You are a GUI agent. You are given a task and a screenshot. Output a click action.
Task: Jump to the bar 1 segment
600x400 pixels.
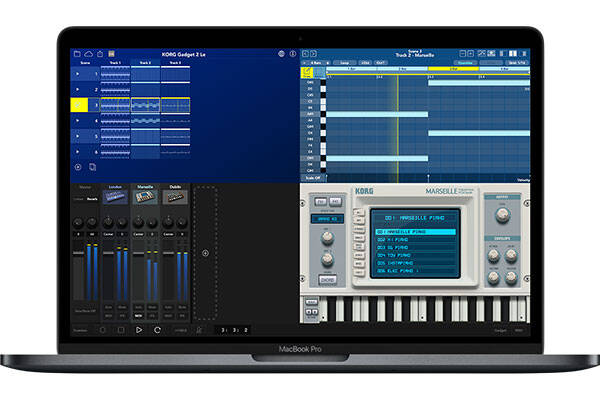351,69
